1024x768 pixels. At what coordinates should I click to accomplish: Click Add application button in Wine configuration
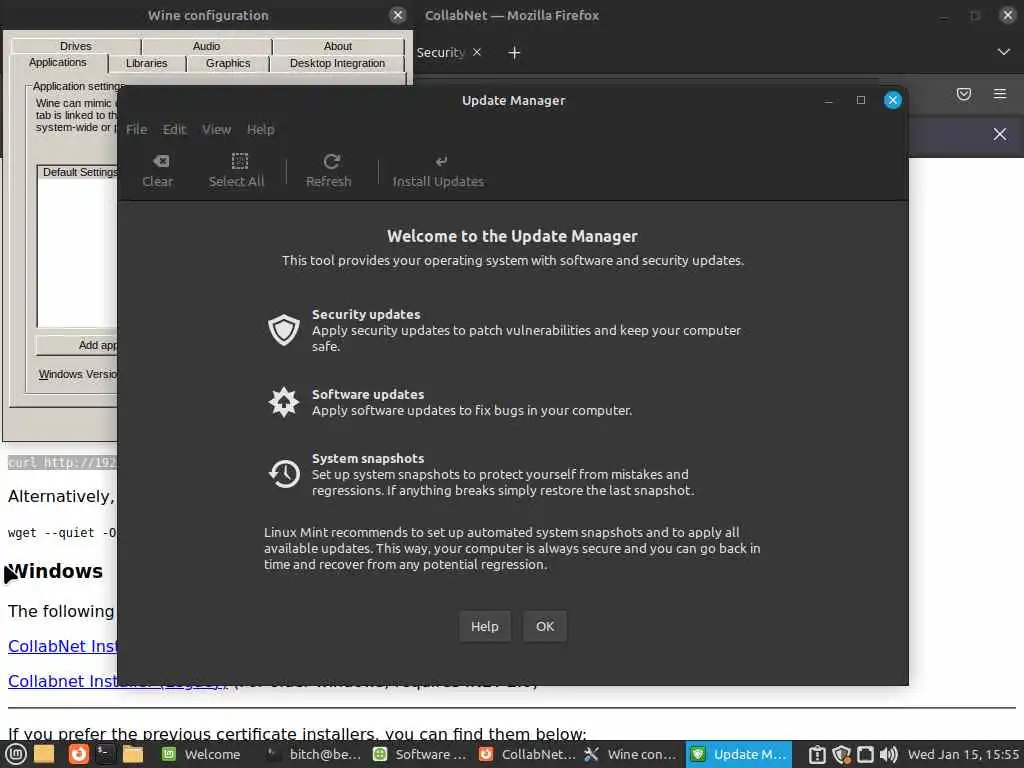(77, 345)
